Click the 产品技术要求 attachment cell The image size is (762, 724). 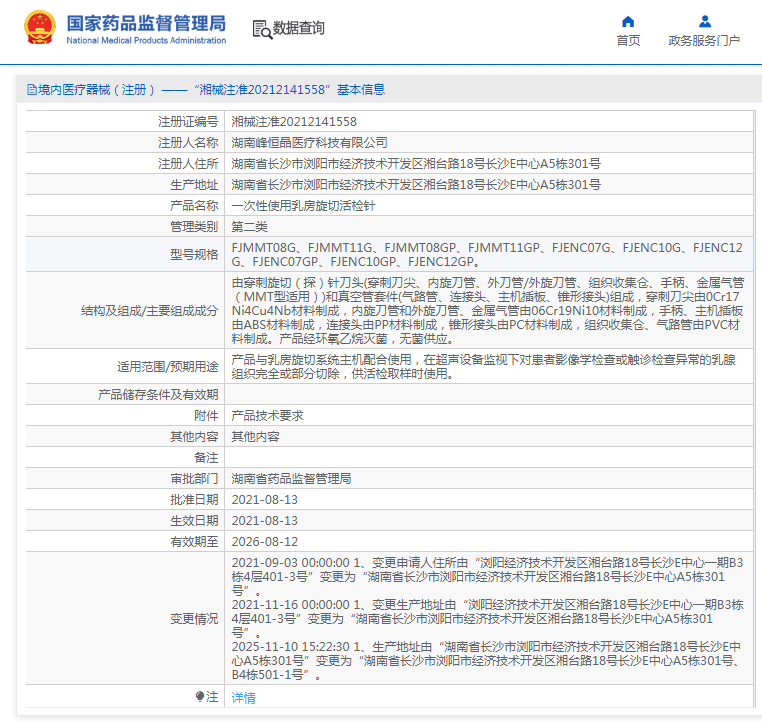(267, 415)
